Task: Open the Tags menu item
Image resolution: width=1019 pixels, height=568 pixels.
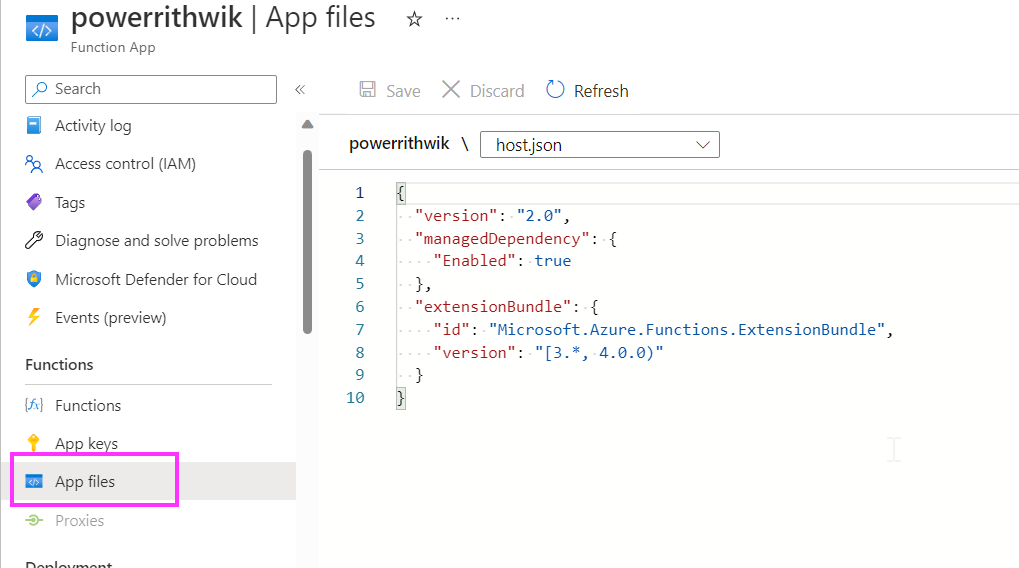Action: click(70, 203)
